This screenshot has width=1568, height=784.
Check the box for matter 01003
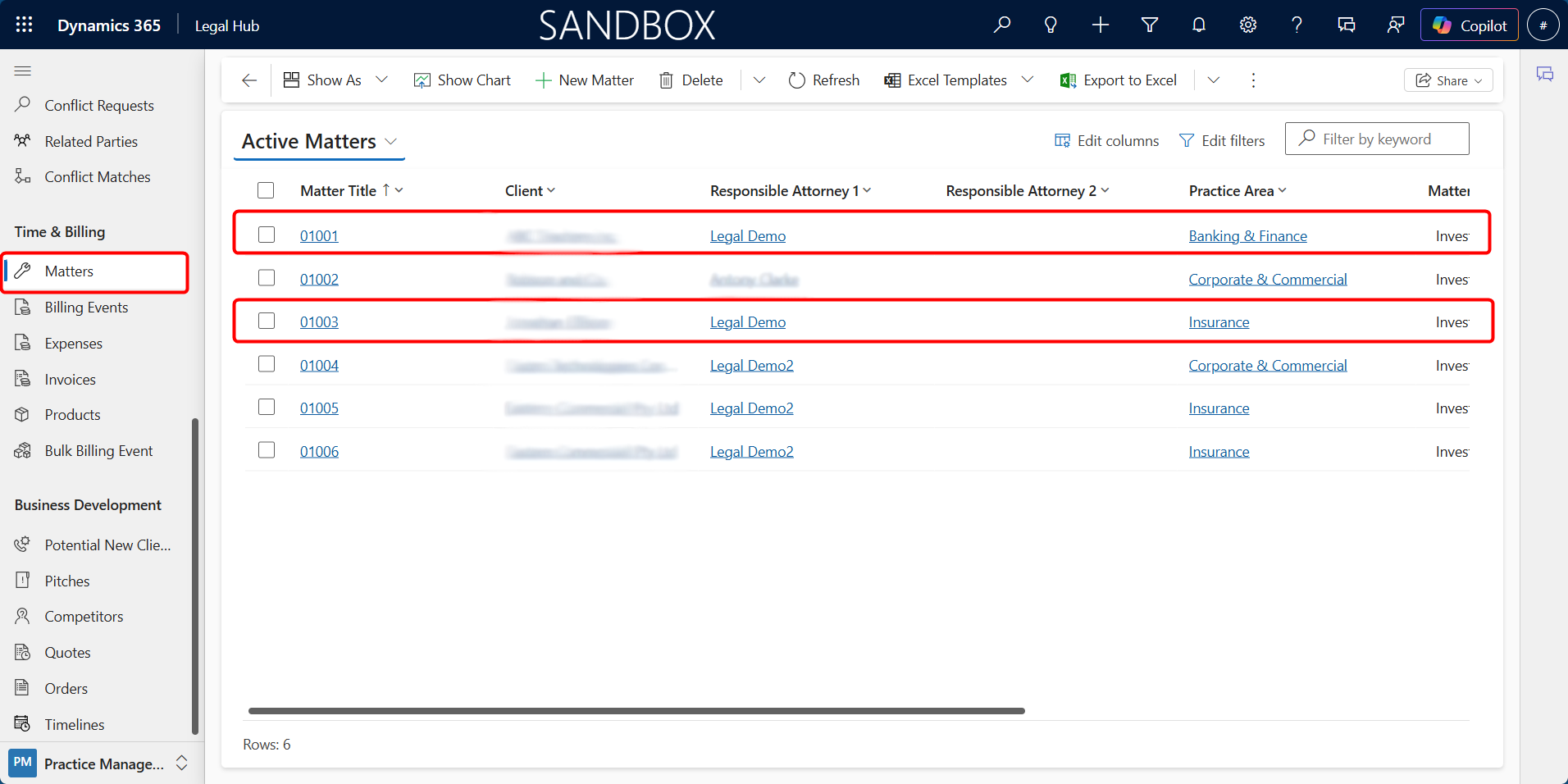[267, 321]
